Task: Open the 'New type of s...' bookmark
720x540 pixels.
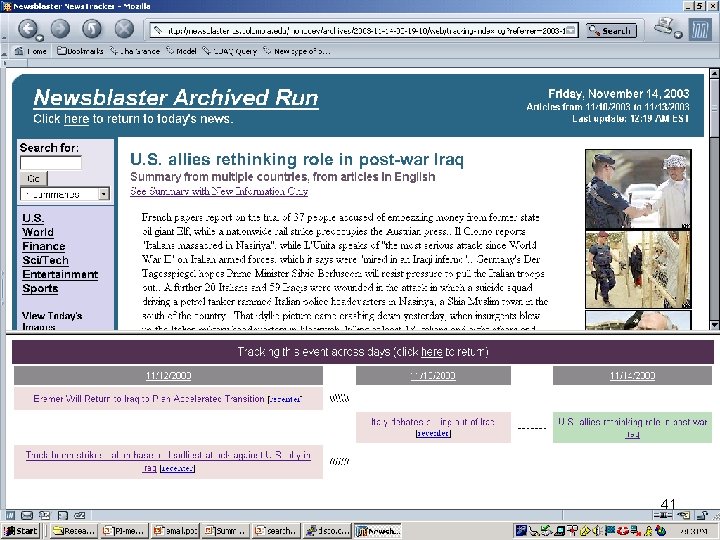Action: (x=297, y=51)
